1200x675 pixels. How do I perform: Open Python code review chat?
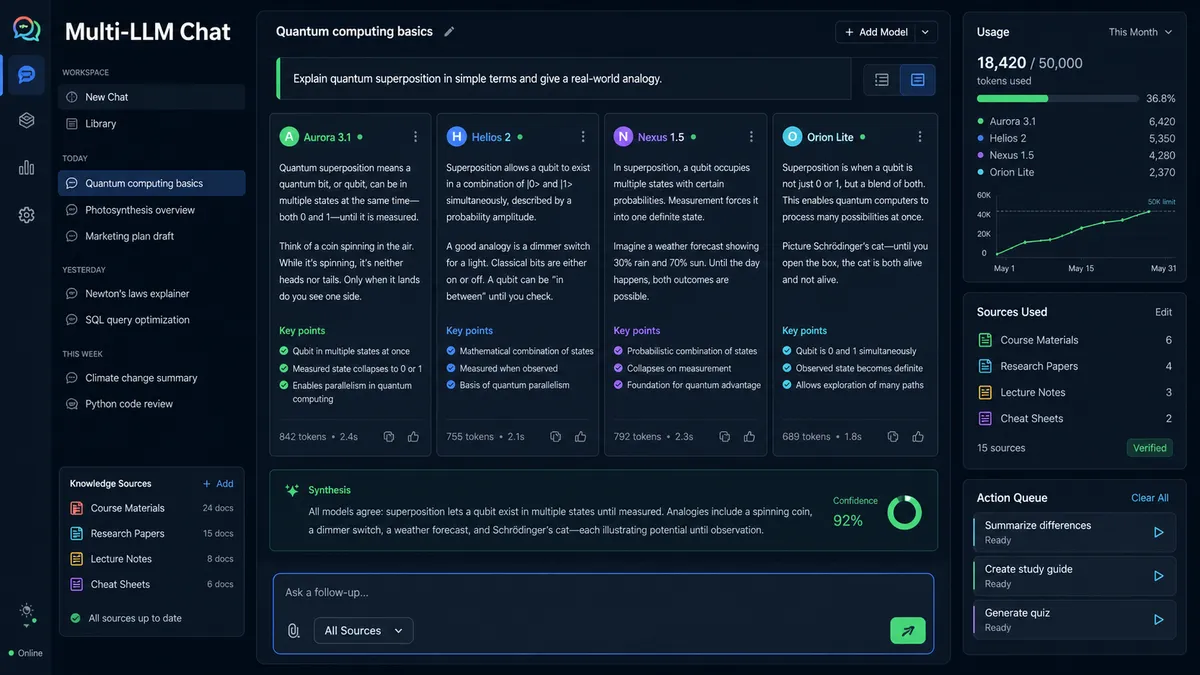(151, 404)
